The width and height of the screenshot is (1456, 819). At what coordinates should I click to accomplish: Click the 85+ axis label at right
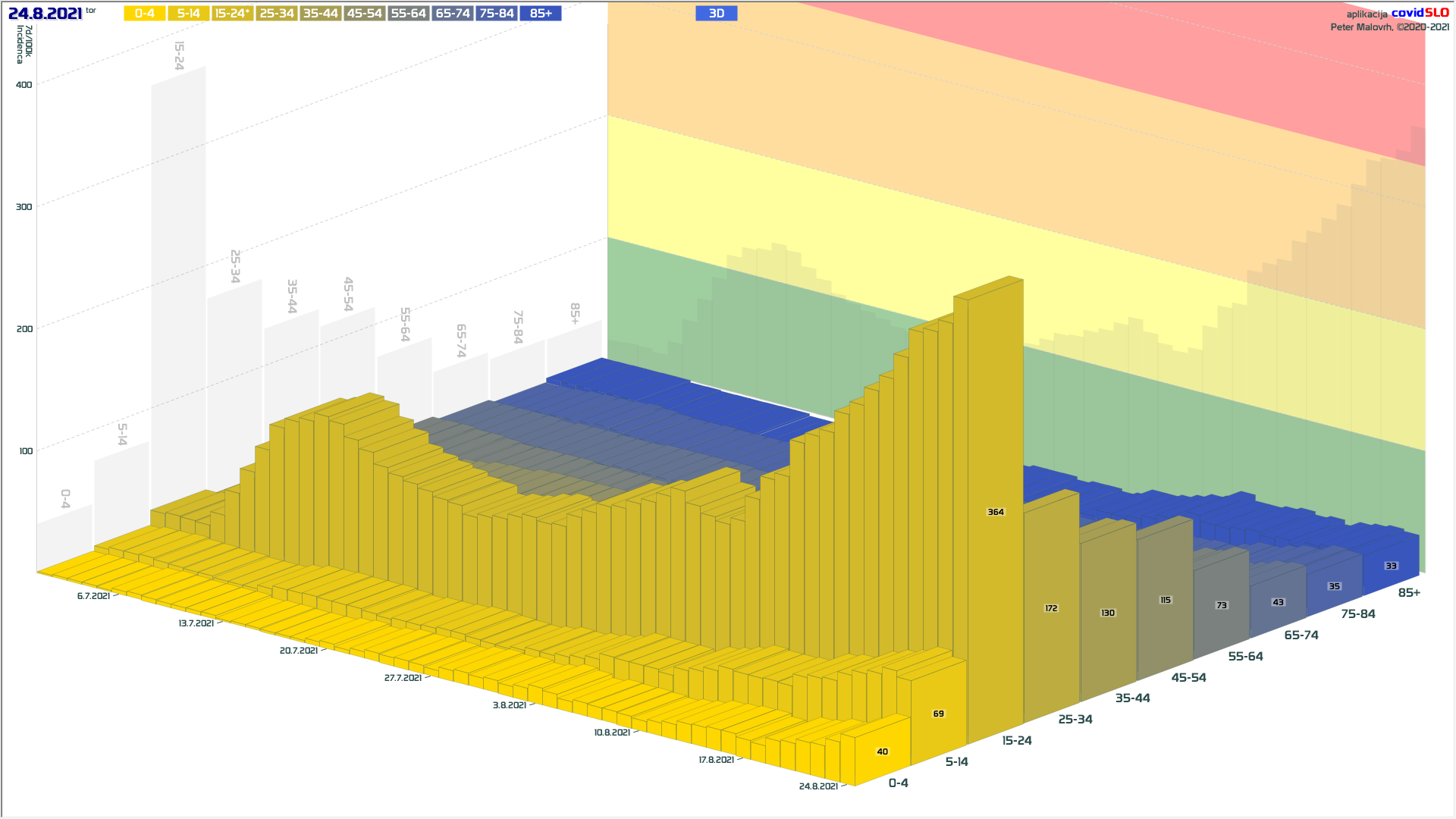click(x=1409, y=592)
